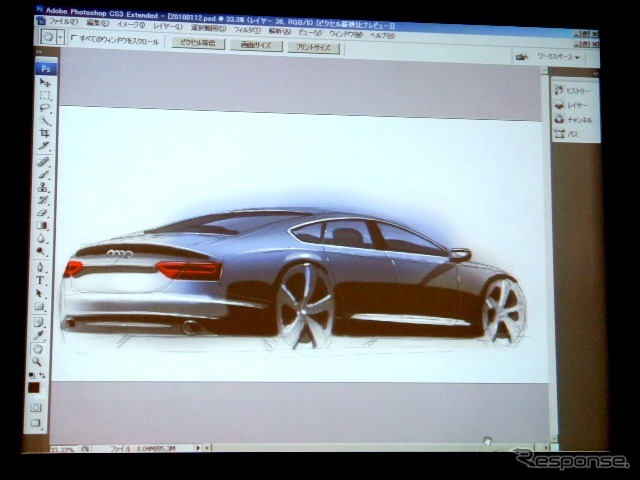The height and width of the screenshot is (480, 640).
Task: Launch Bridge from options bar icon
Action: (521, 57)
